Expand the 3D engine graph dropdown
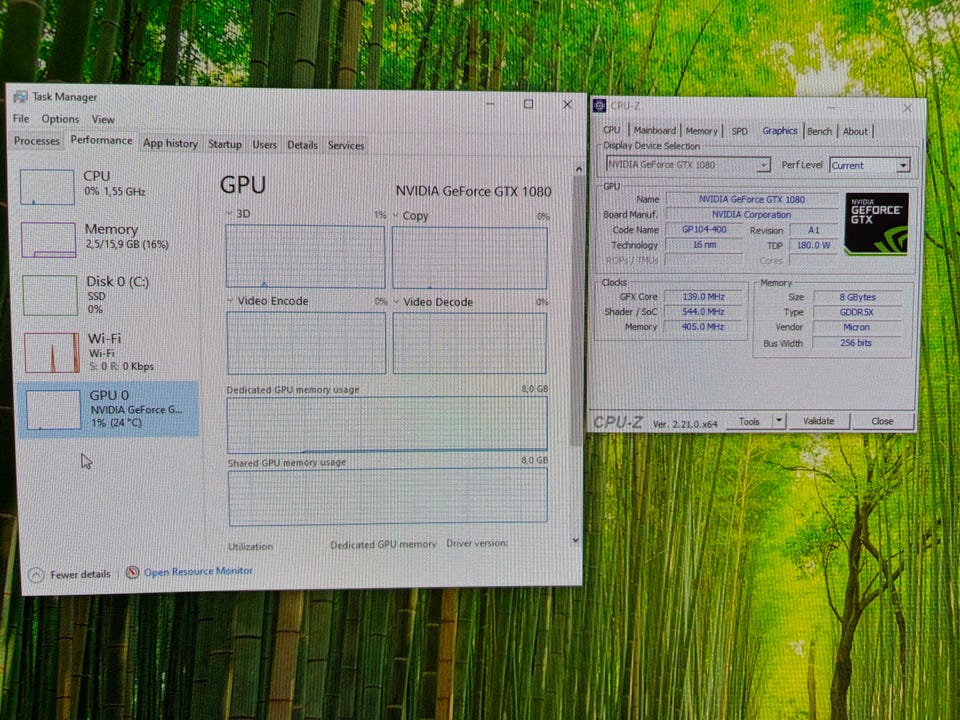This screenshot has width=960, height=720. point(229,213)
